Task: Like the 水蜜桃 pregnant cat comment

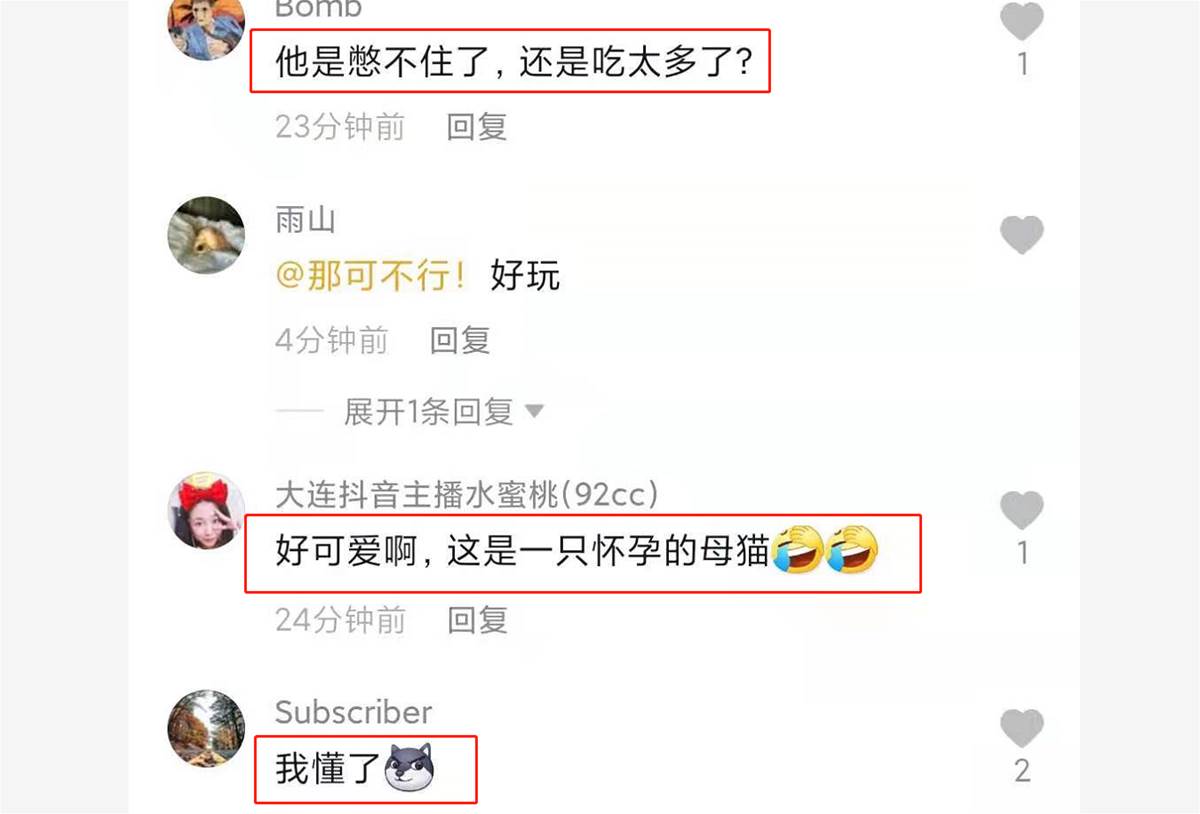Action: pos(1022,510)
